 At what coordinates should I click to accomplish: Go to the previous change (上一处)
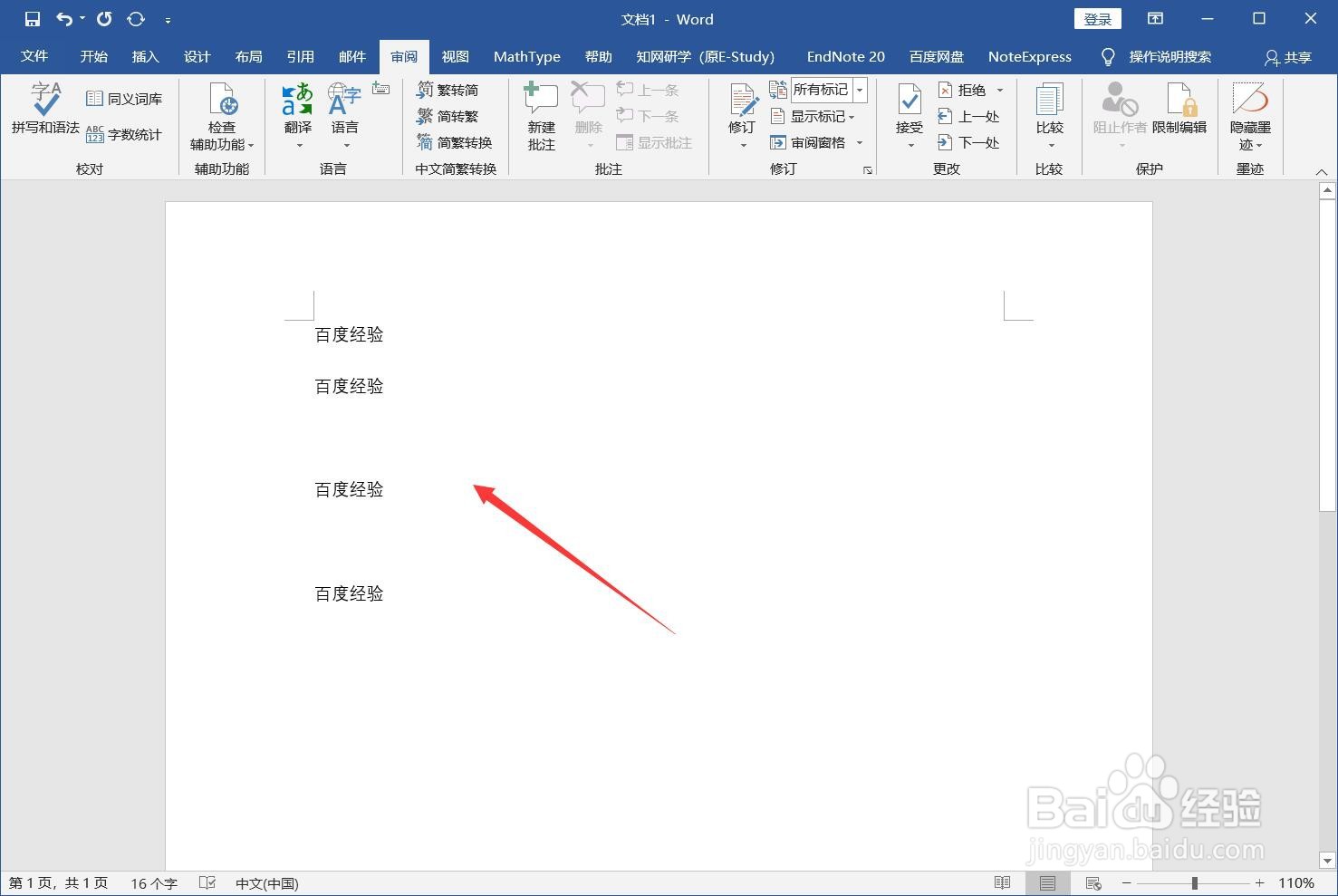coord(969,116)
